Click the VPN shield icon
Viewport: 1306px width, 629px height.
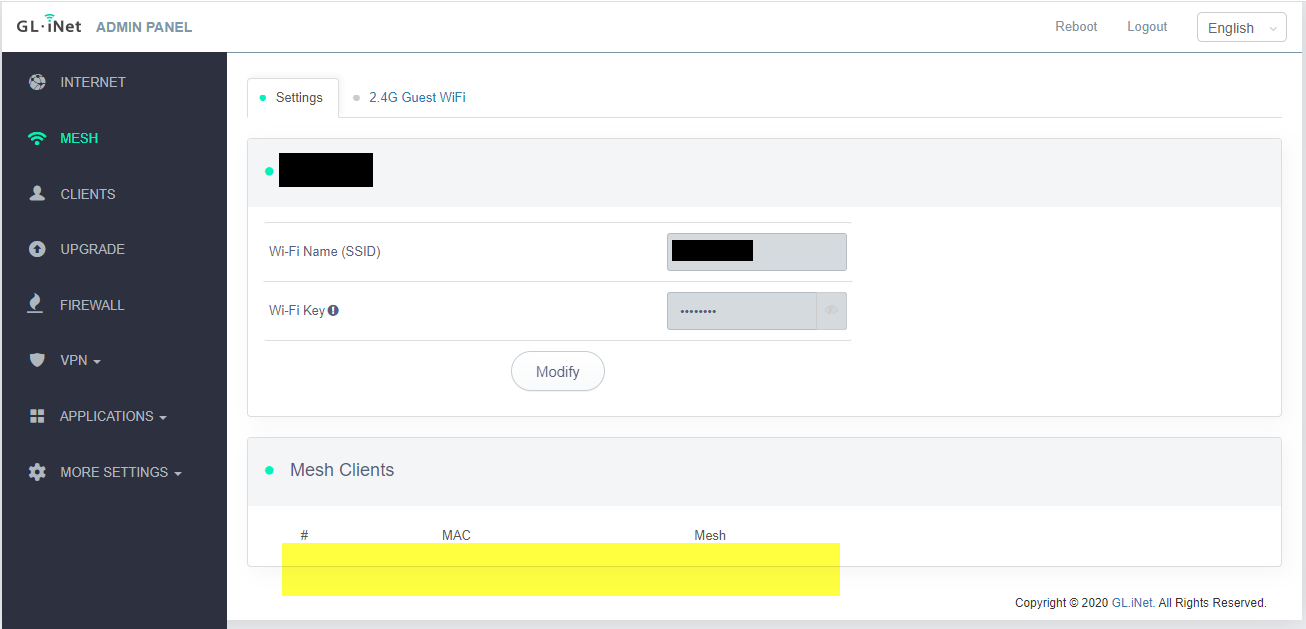click(x=37, y=360)
